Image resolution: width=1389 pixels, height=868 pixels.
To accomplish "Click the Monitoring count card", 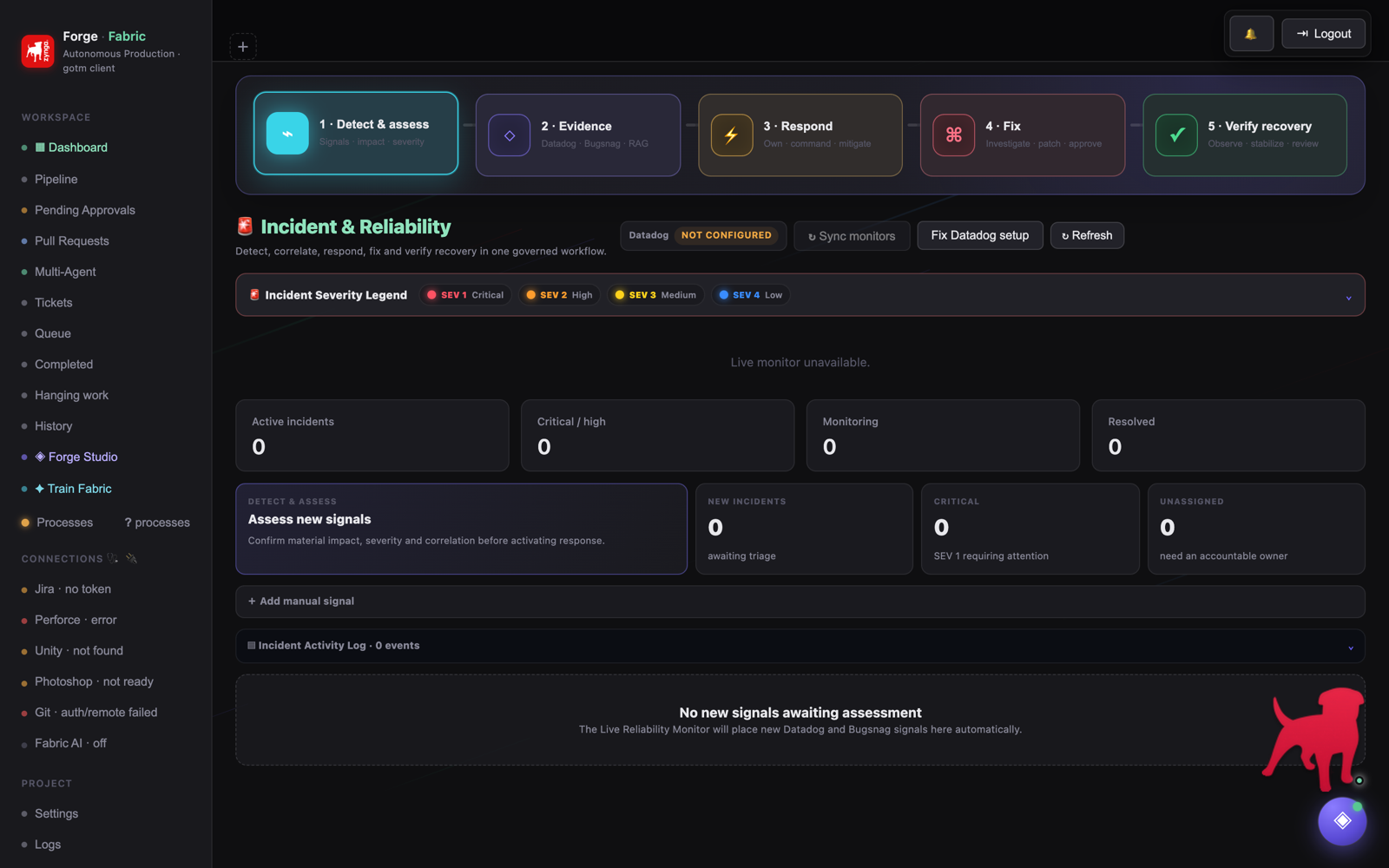I will pos(943,436).
